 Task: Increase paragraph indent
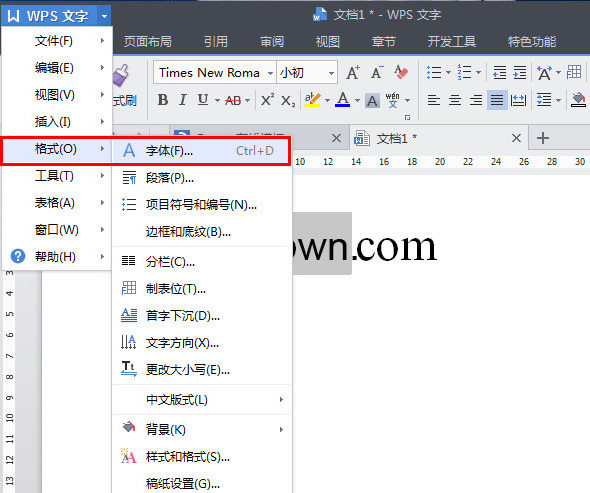click(520, 72)
